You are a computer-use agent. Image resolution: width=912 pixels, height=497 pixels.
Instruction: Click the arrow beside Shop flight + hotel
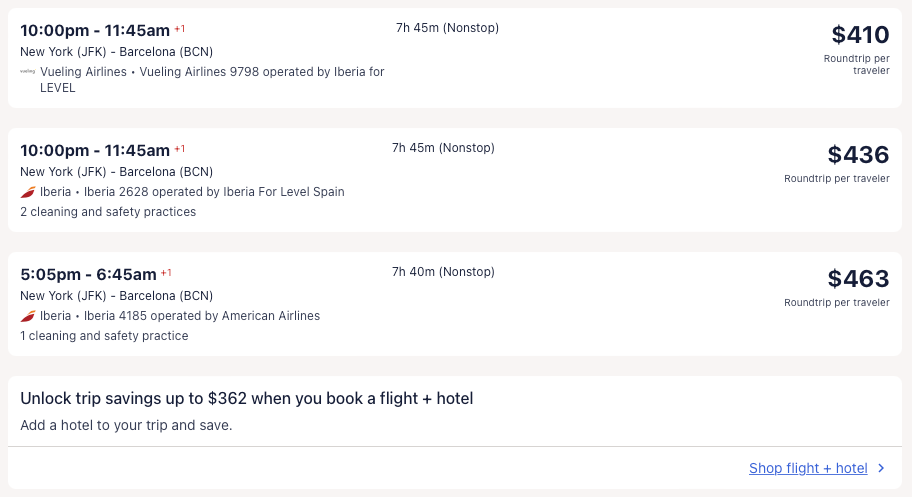tap(881, 468)
